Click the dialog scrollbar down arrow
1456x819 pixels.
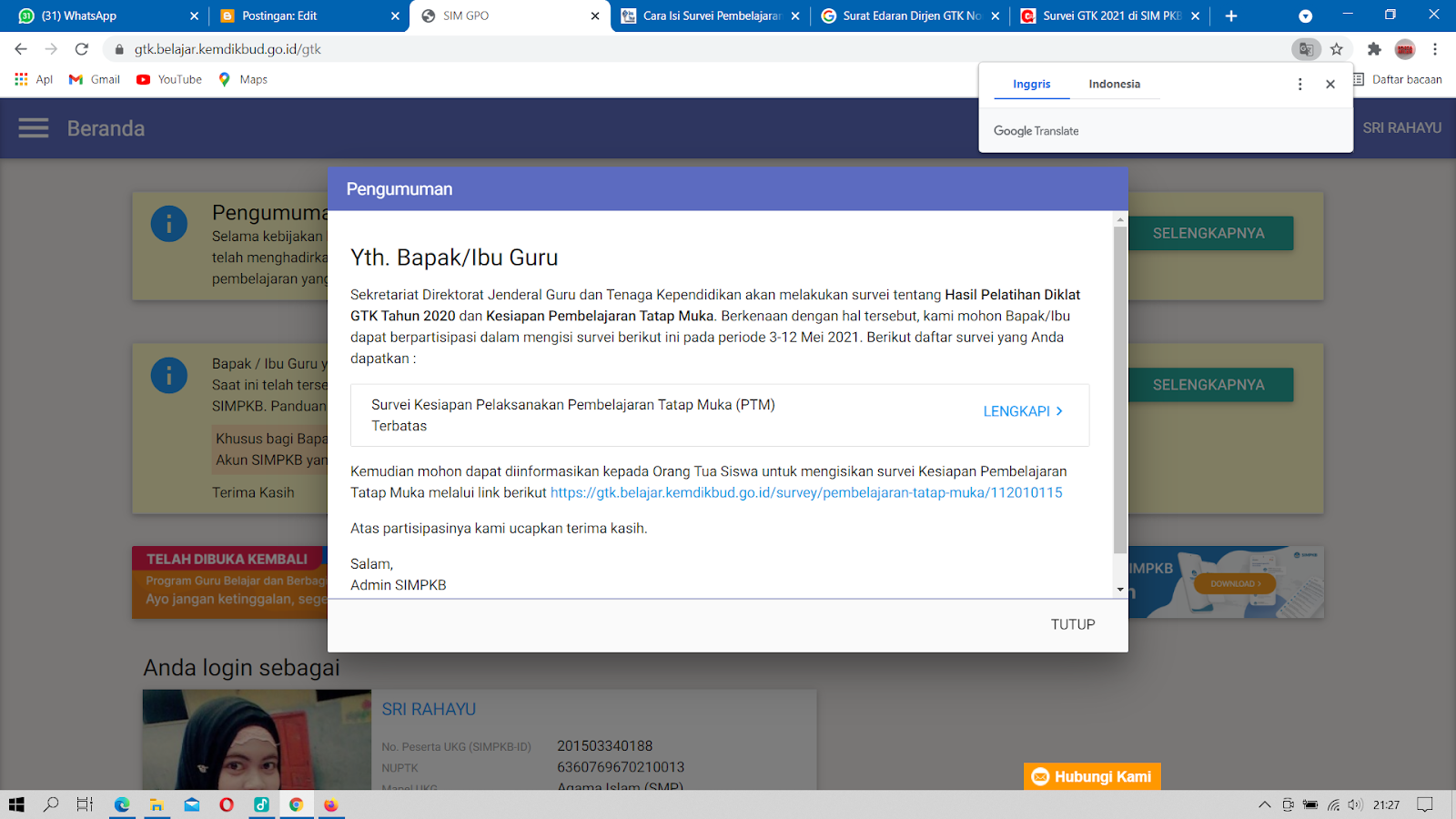click(1120, 590)
